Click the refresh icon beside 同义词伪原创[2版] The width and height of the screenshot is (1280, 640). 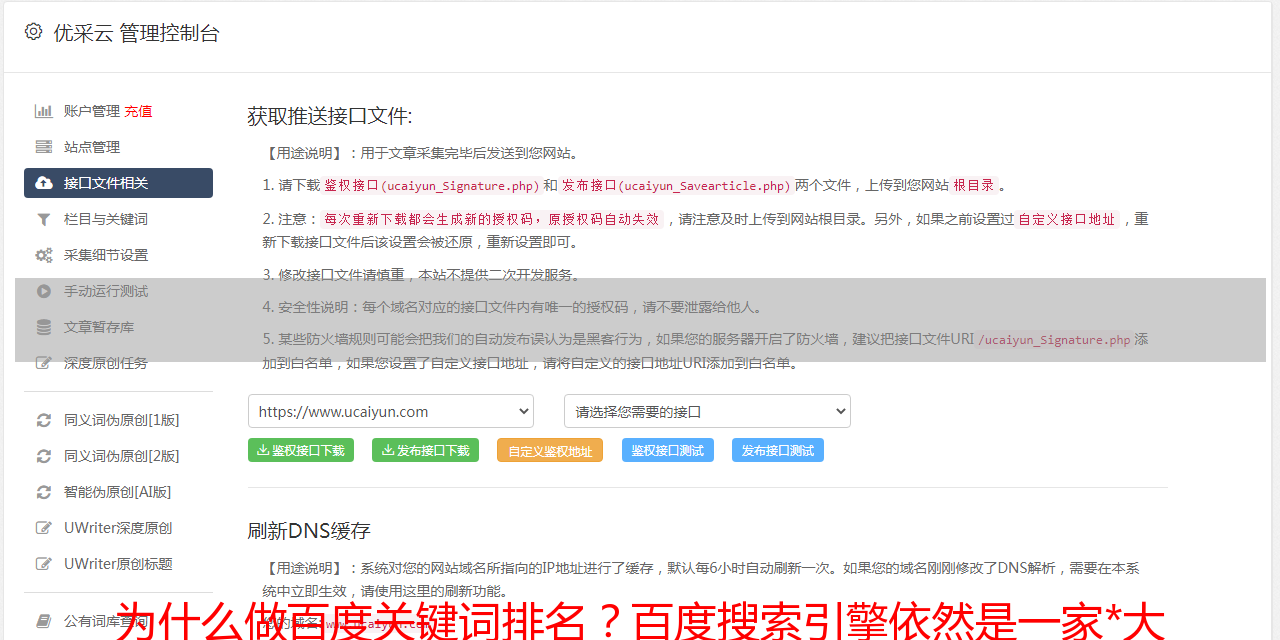point(44,456)
